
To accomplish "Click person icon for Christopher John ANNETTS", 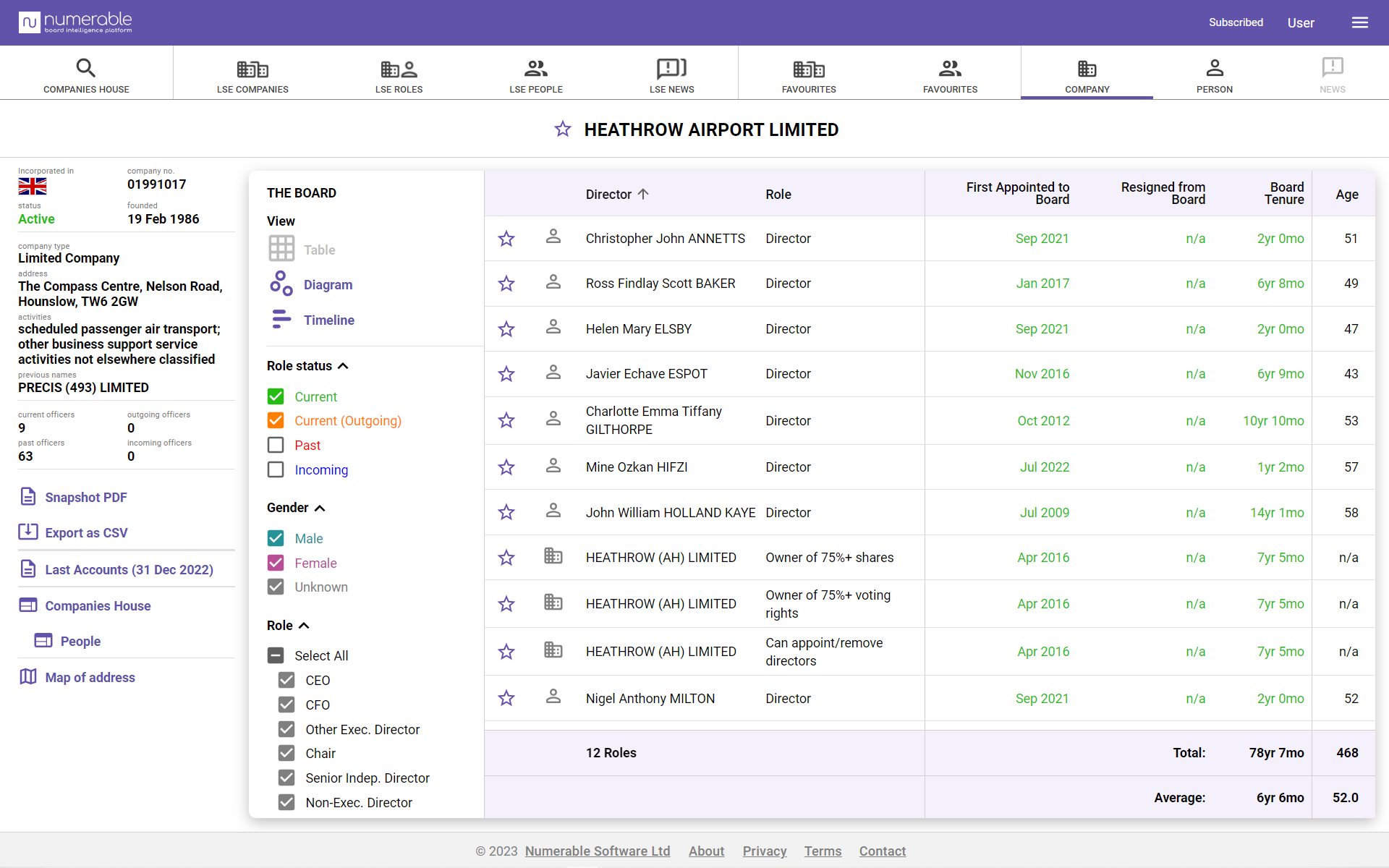I will click(553, 237).
